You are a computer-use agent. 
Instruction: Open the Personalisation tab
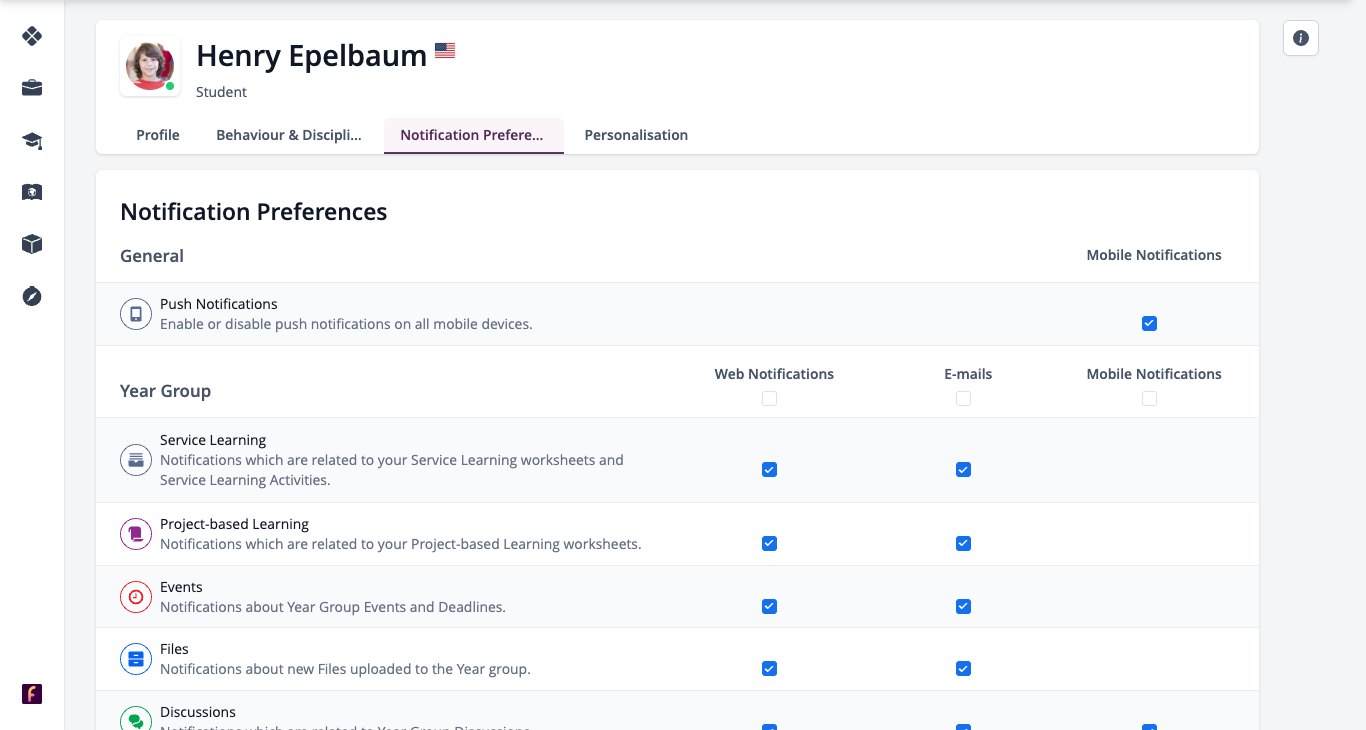point(636,135)
